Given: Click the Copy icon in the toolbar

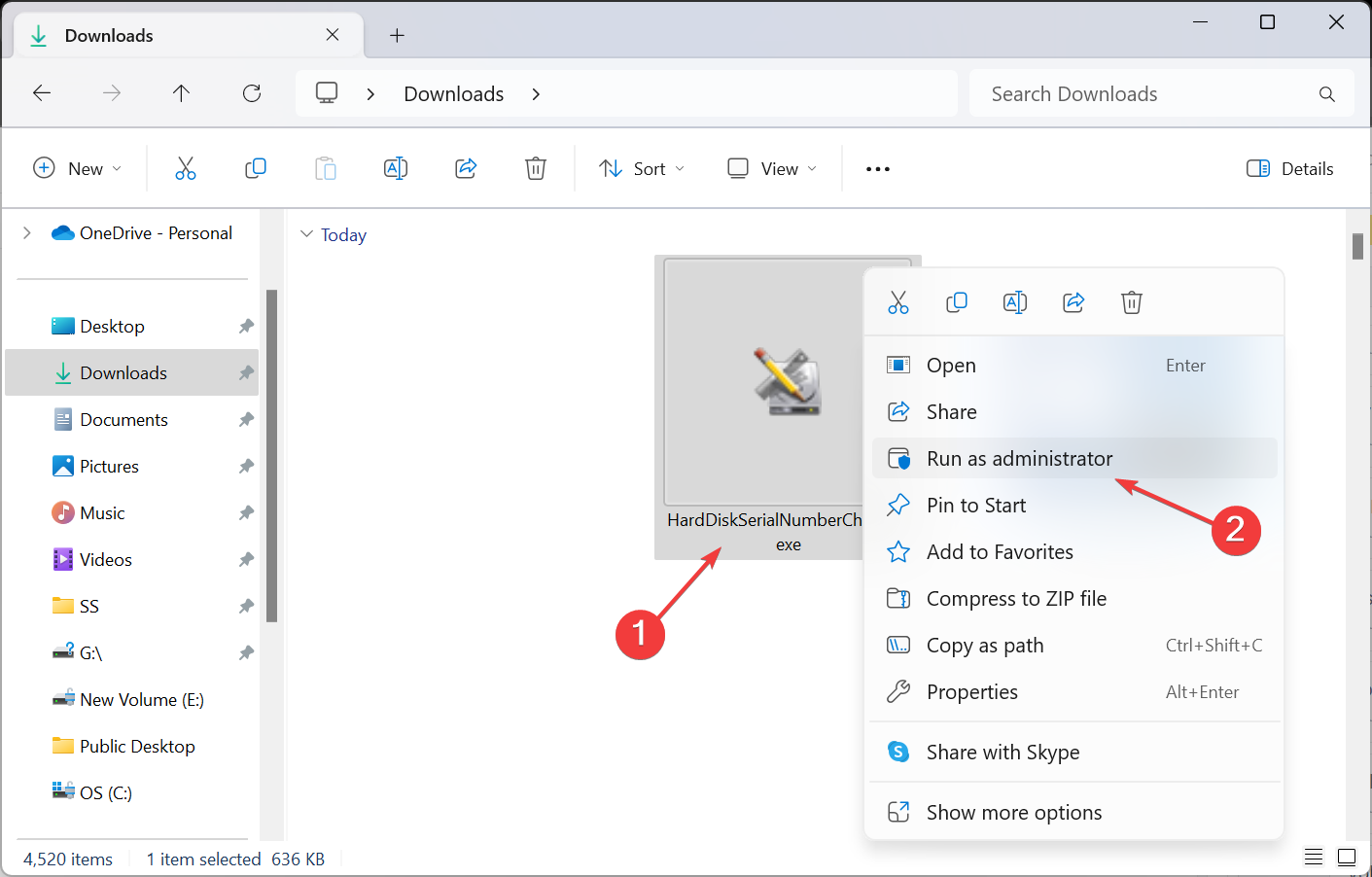Looking at the screenshot, I should tap(256, 168).
